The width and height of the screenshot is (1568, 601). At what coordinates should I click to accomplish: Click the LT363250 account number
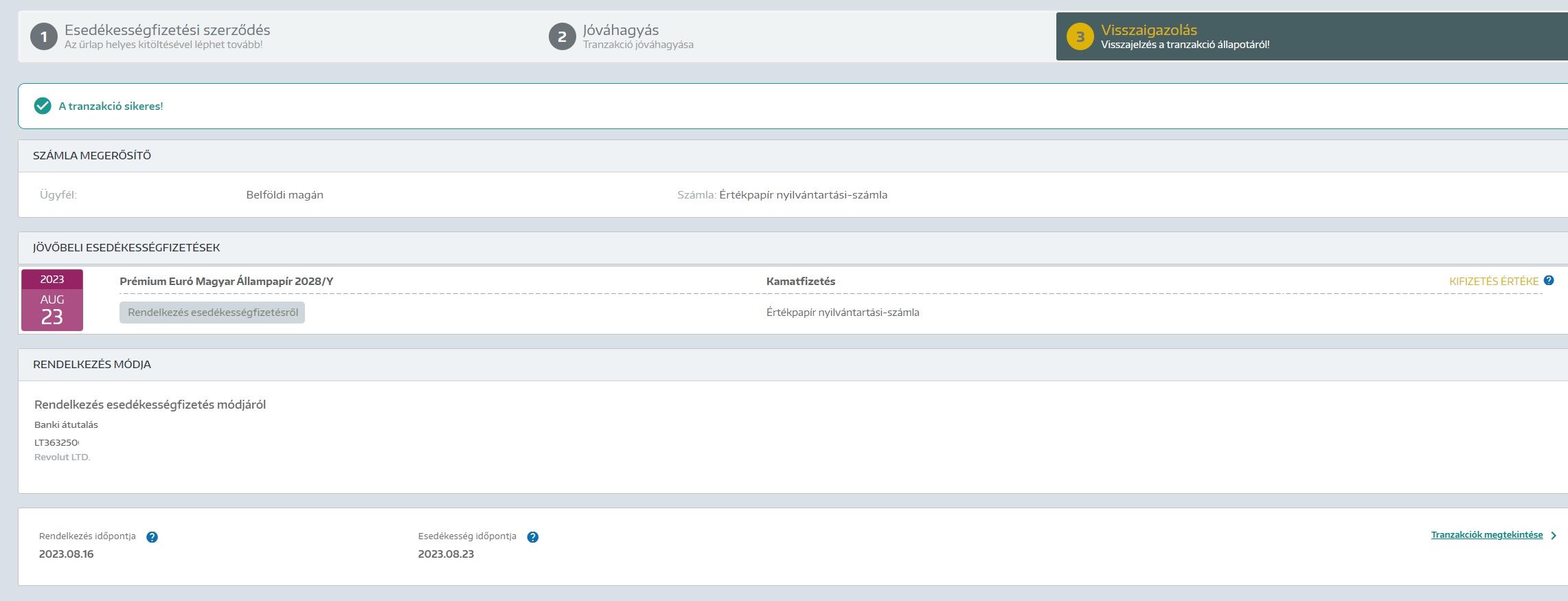[x=57, y=443]
